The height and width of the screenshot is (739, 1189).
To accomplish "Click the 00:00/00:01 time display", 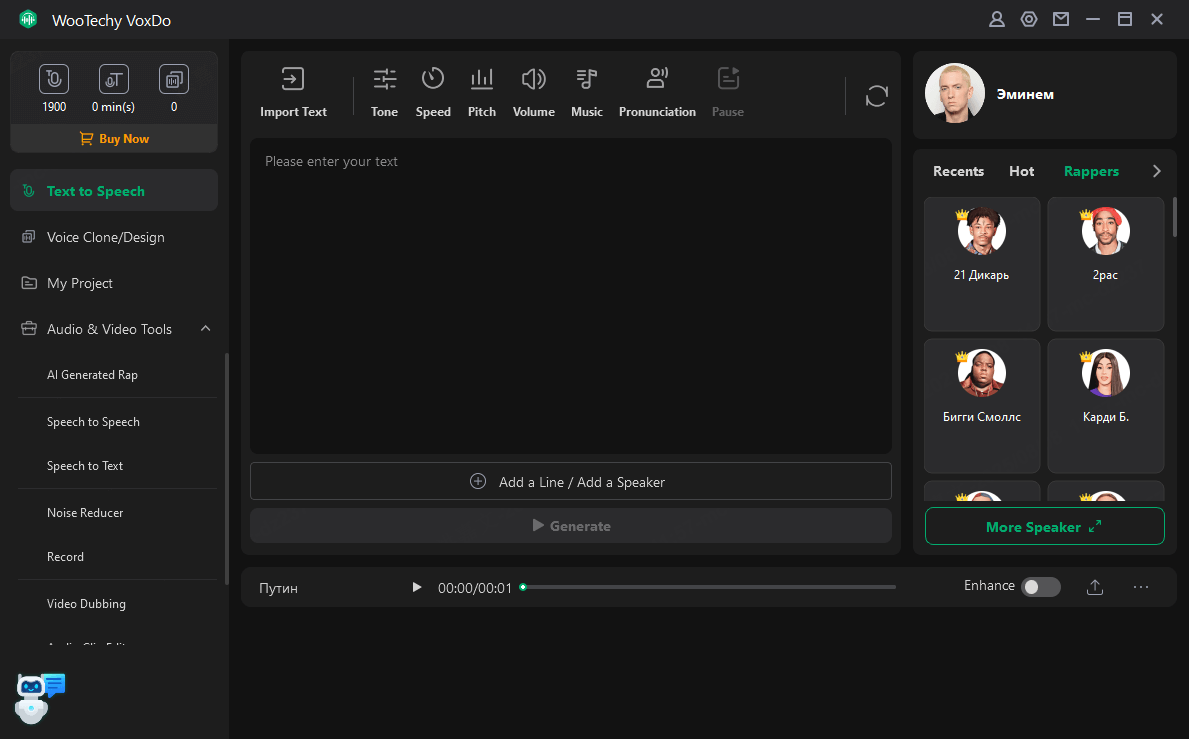I will [475, 588].
